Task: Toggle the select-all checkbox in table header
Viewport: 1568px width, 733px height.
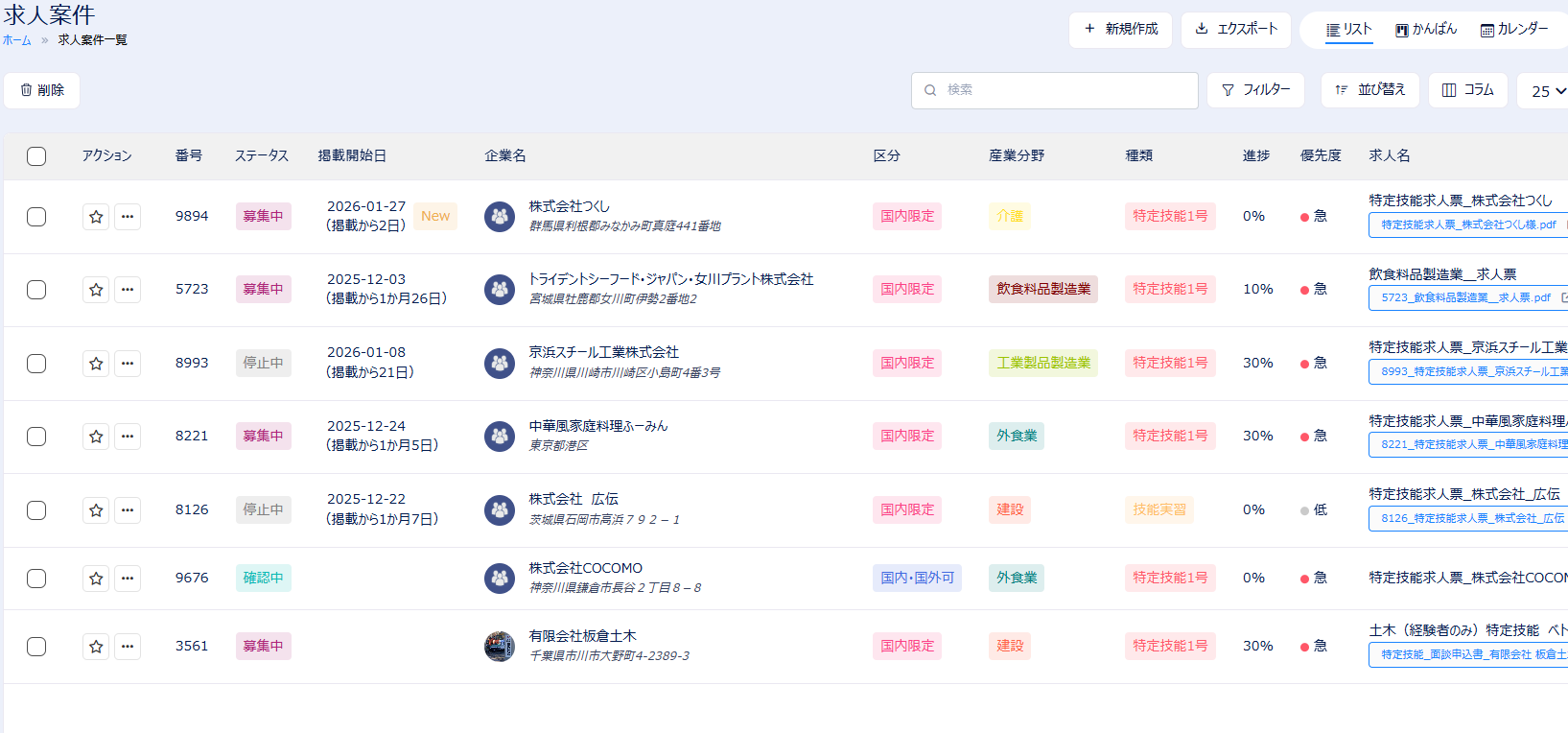Action: [x=36, y=156]
